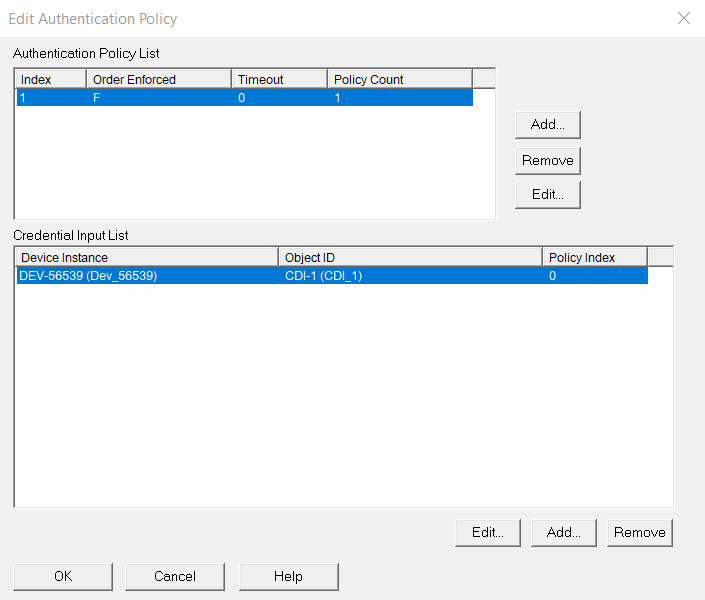Open Help for this dialog
Image resolution: width=705 pixels, height=600 pixels.
(288, 576)
